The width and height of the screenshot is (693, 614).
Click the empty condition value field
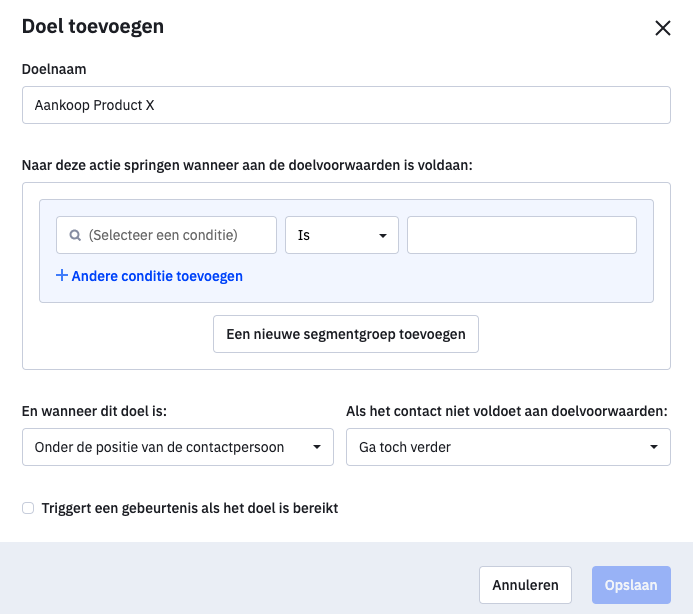point(522,235)
